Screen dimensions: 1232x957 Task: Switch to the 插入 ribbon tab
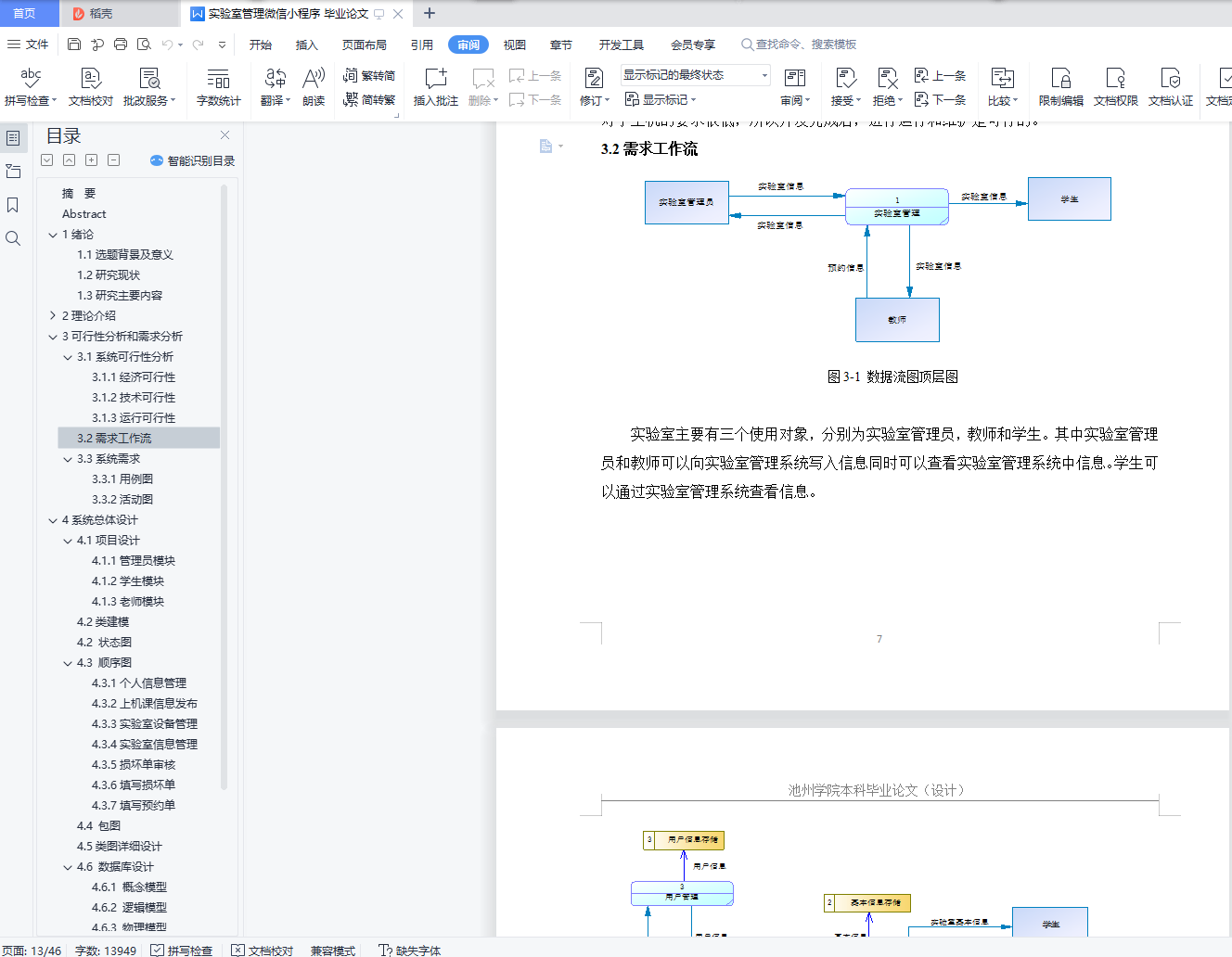click(x=306, y=45)
